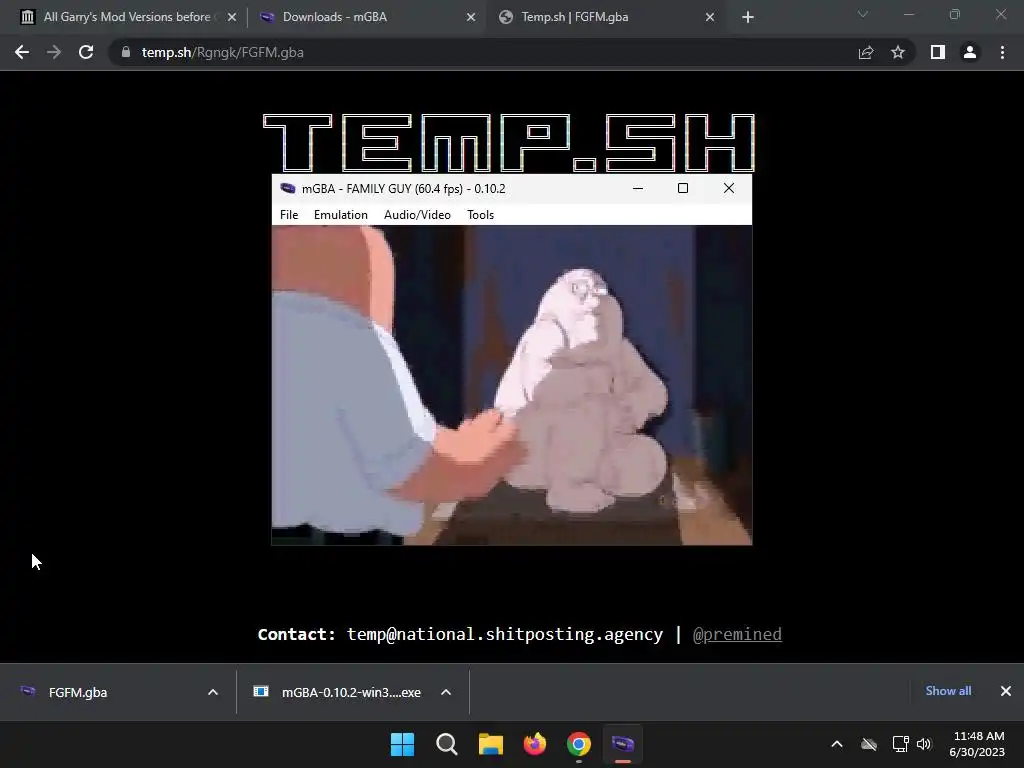This screenshot has height=768, width=1024.
Task: Open the @premined contact link
Action: point(737,634)
